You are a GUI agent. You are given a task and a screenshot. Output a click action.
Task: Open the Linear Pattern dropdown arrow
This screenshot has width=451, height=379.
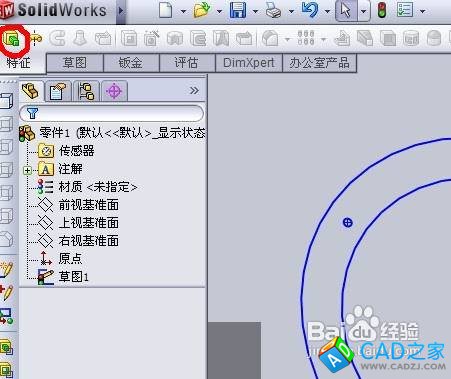pyautogui.click(x=323, y=40)
